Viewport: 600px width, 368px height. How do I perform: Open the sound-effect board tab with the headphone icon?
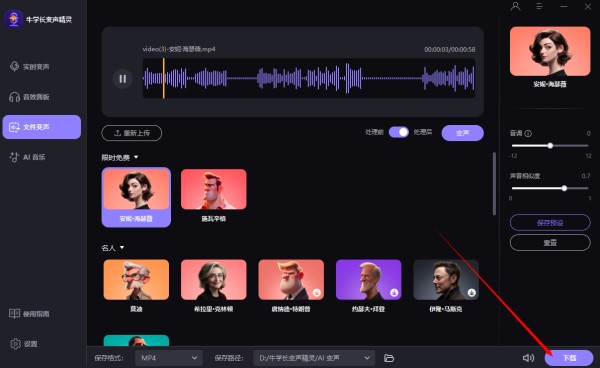pyautogui.click(x=42, y=97)
